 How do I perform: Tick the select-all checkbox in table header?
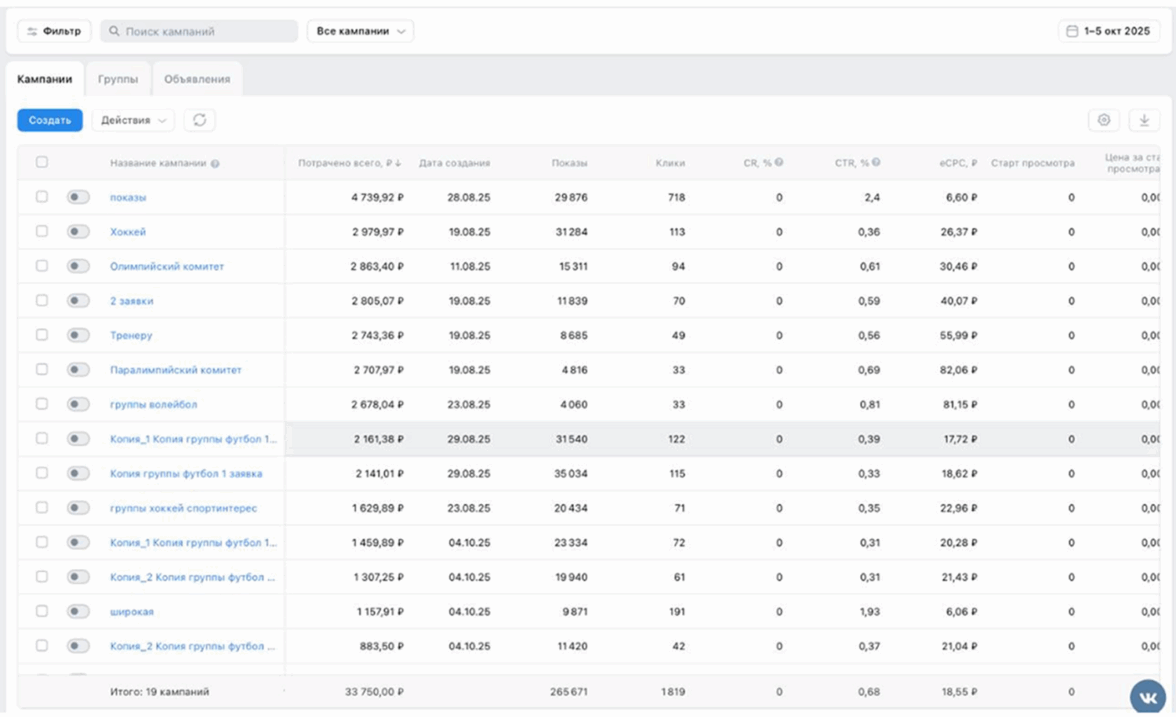pos(42,162)
